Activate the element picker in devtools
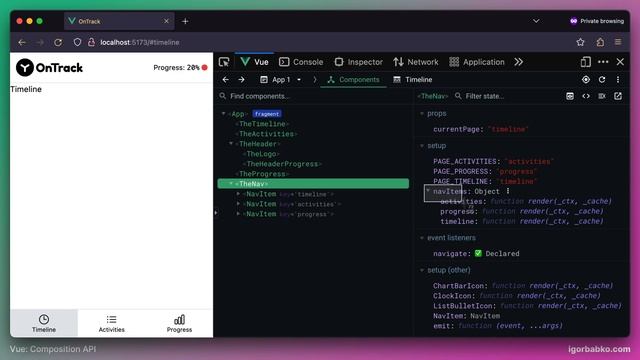 coord(224,62)
